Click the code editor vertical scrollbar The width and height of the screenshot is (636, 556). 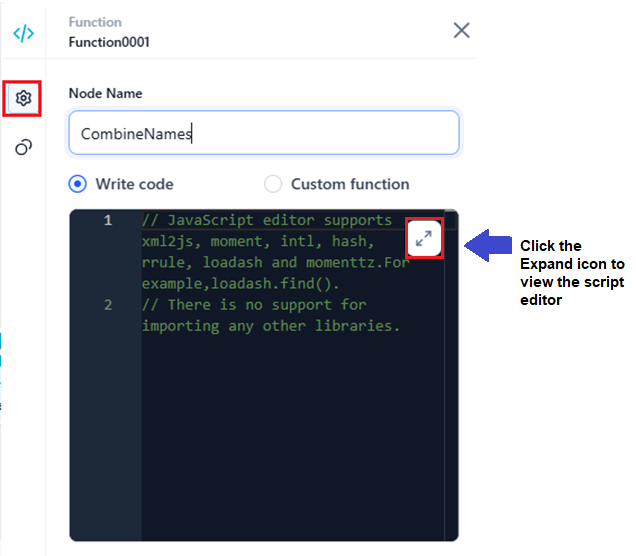pos(451,375)
